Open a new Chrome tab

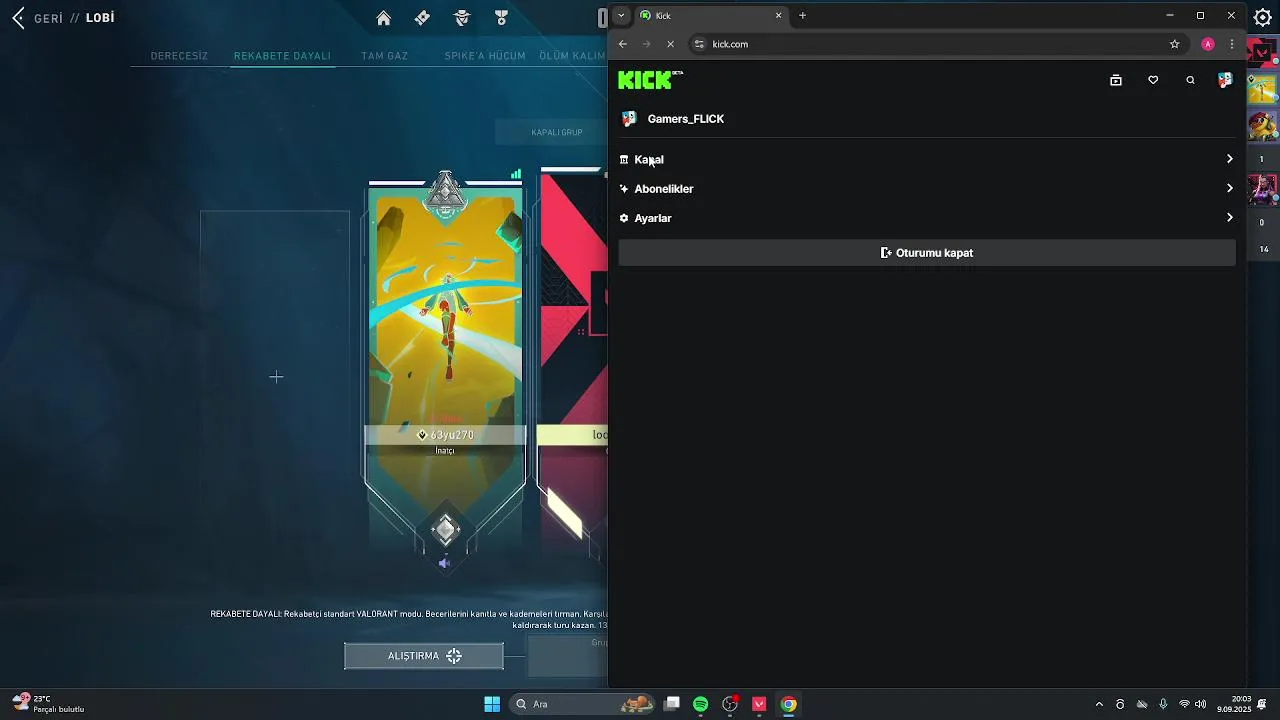click(x=802, y=15)
